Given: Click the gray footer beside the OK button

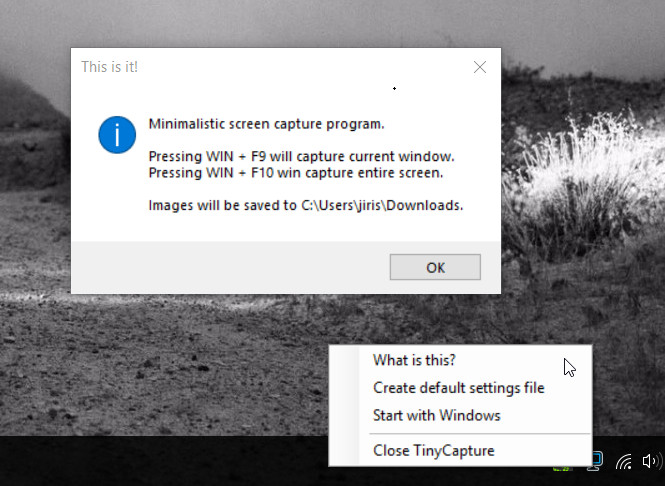Looking at the screenshot, I should click(x=230, y=267).
